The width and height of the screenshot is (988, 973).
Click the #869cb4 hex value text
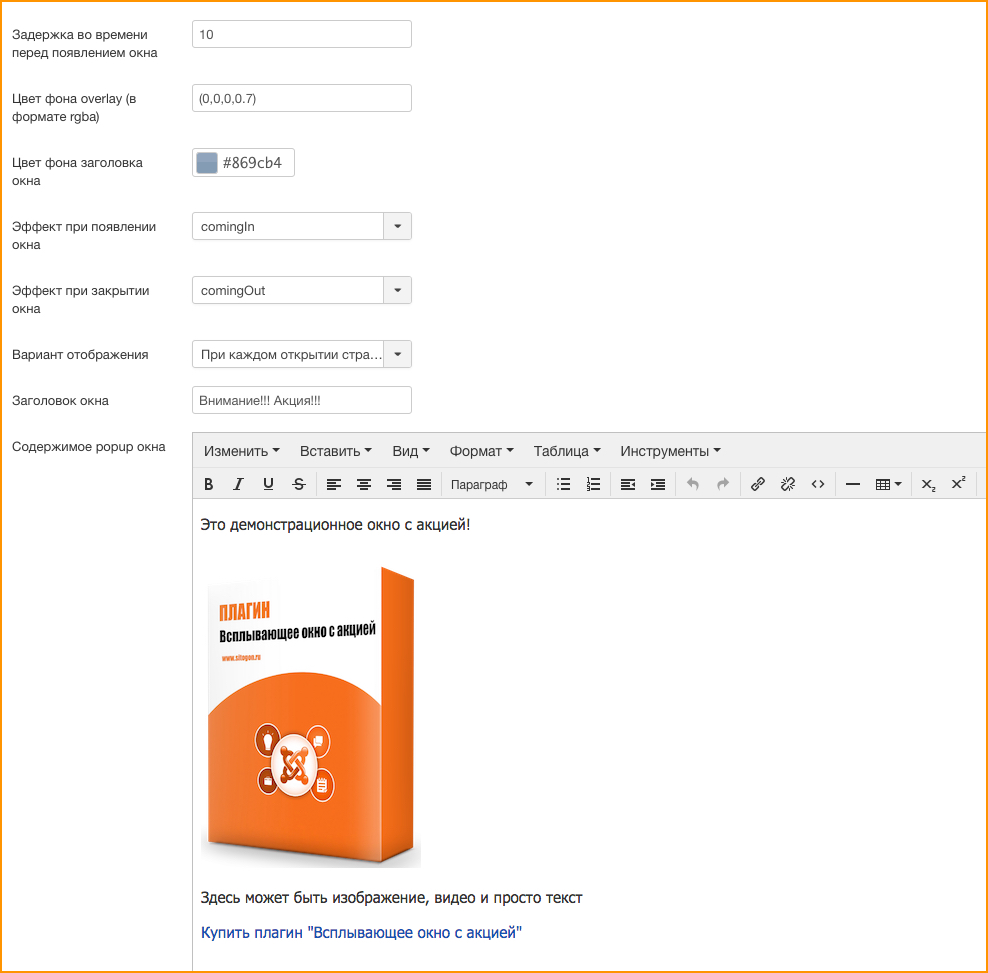(x=252, y=163)
